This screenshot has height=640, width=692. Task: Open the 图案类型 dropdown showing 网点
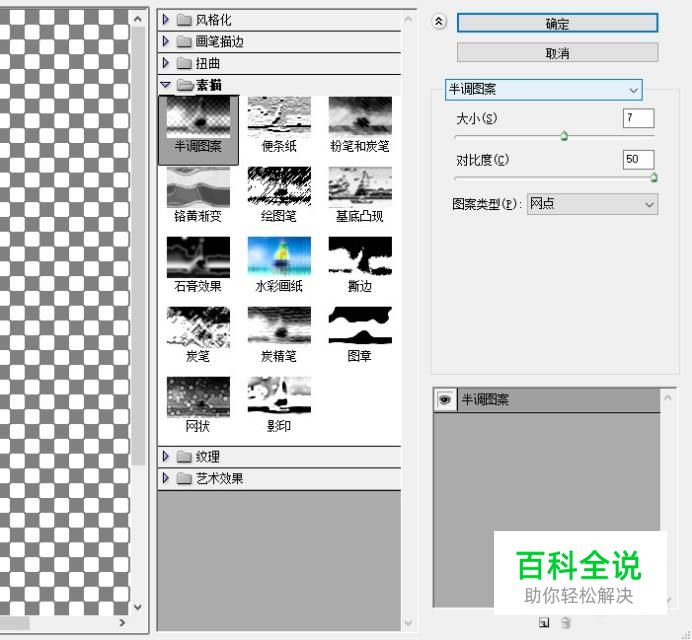(592, 204)
